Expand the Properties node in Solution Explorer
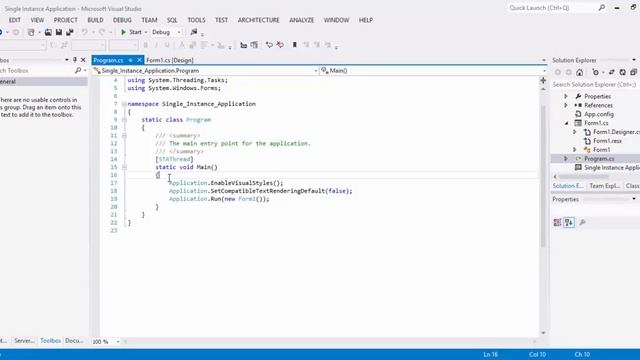Image resolution: width=640 pixels, height=360 pixels. (x=566, y=96)
